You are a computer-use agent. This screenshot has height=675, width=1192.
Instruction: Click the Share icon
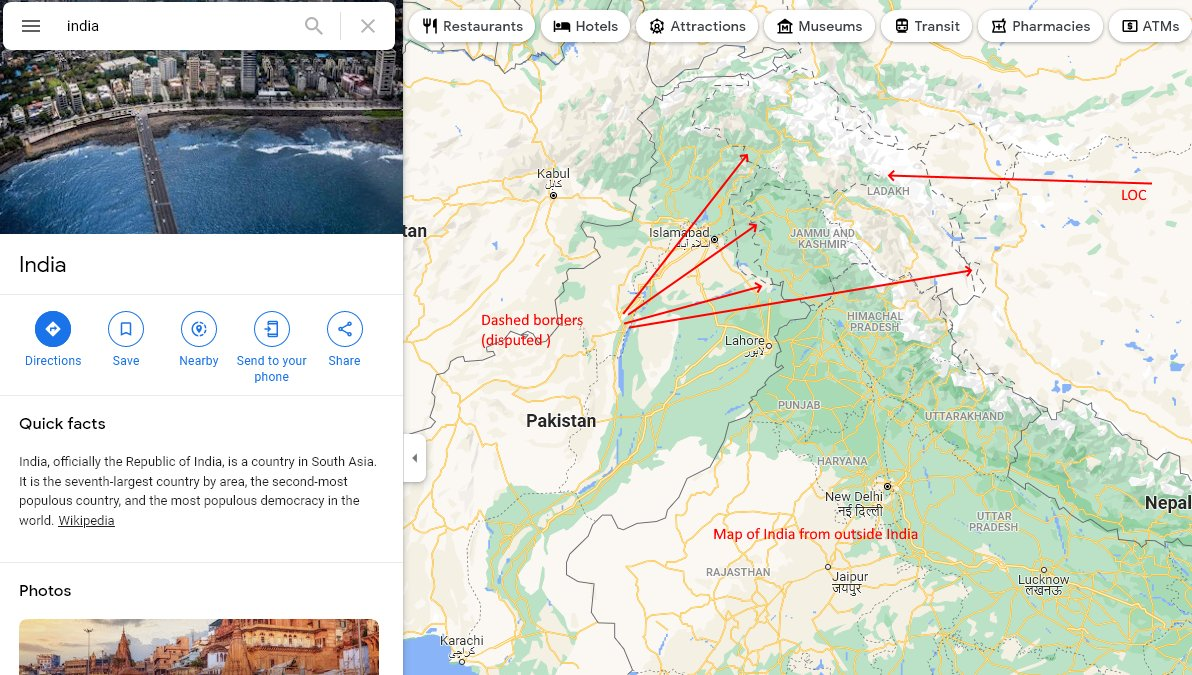[x=344, y=329]
